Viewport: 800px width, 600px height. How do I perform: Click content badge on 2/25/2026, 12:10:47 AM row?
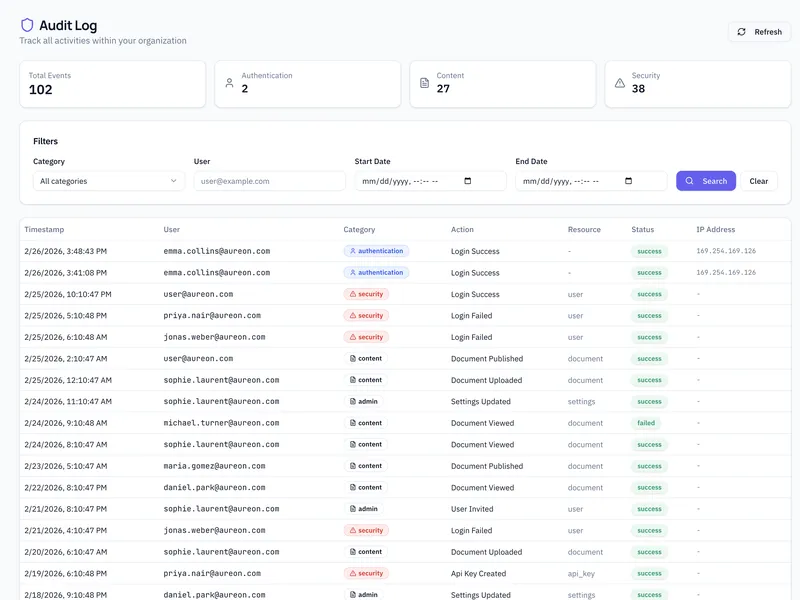tap(365, 380)
